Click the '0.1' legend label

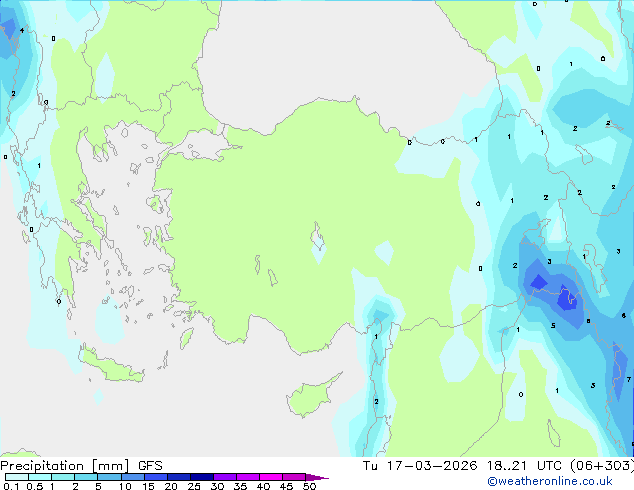point(11,486)
